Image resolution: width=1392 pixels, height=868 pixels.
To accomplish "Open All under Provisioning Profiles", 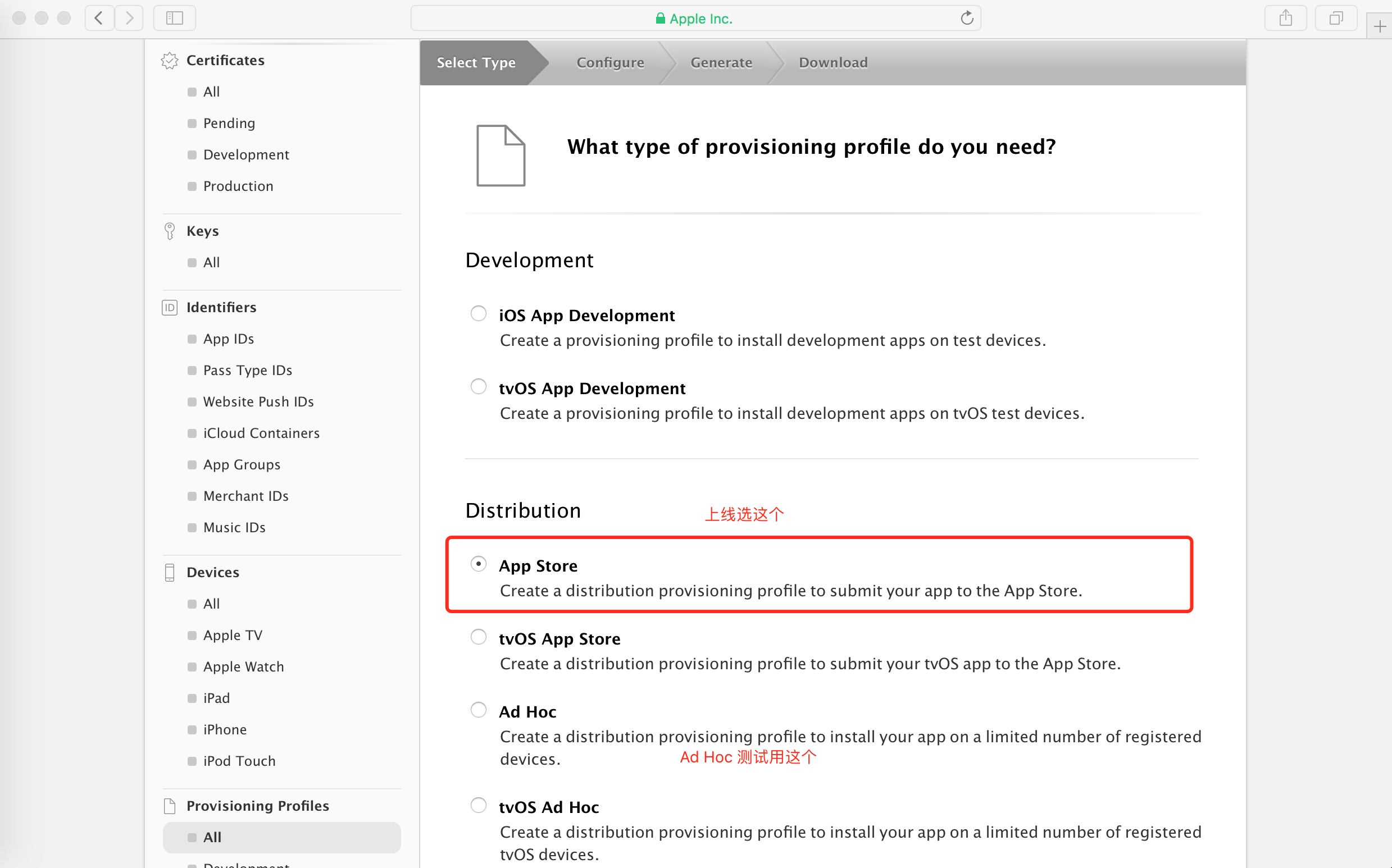I will pos(282,838).
